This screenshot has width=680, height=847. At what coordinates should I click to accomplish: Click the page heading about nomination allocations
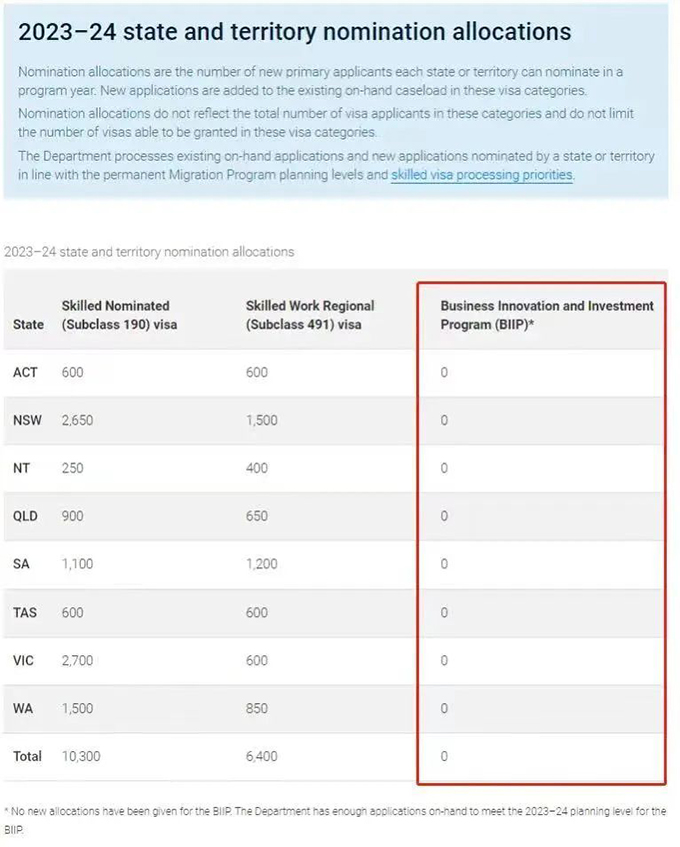(x=295, y=32)
